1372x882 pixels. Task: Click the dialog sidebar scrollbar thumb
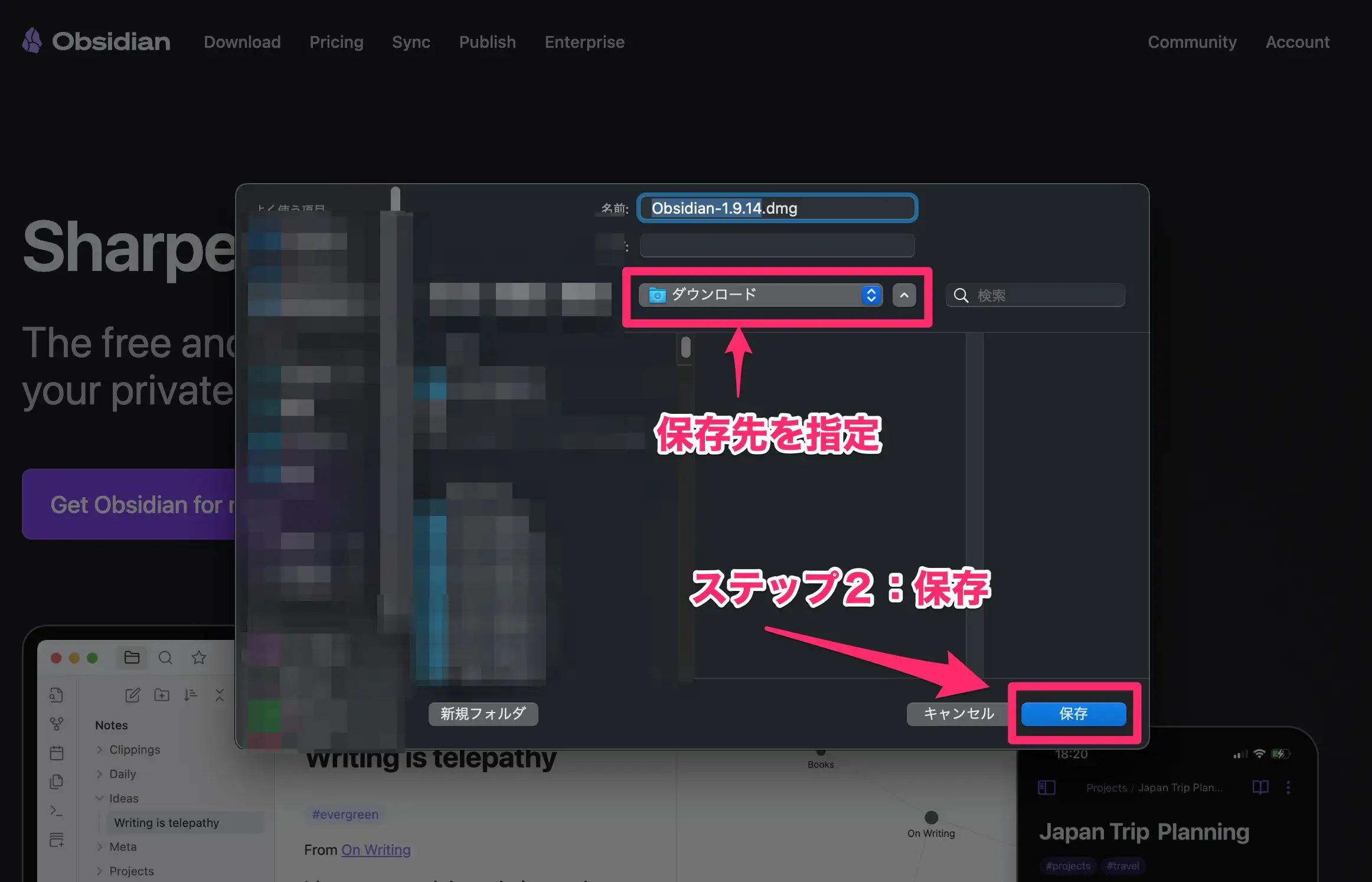(396, 200)
